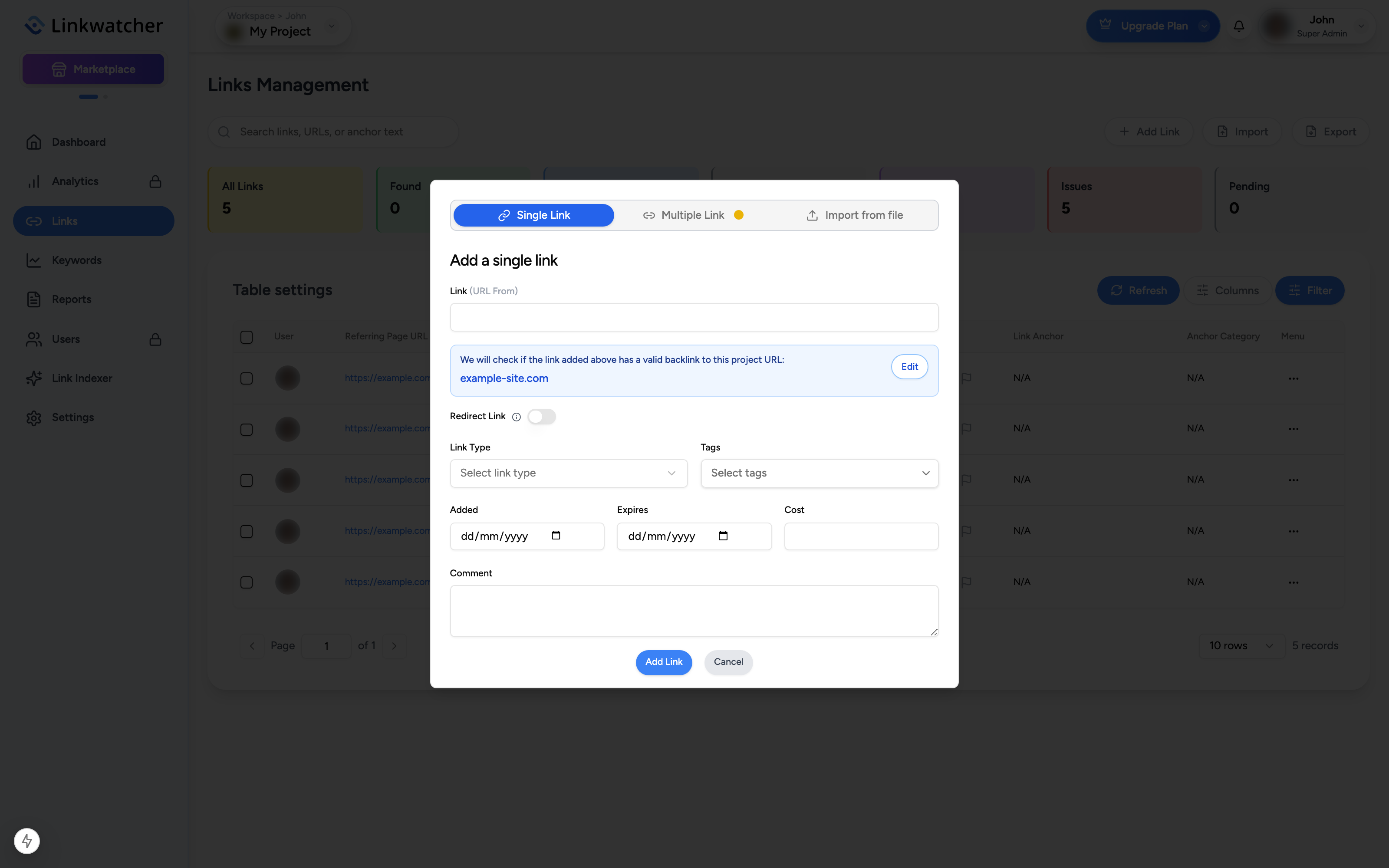This screenshot has height=868, width=1389.
Task: Click the Link URL From input field
Action: coord(694,317)
